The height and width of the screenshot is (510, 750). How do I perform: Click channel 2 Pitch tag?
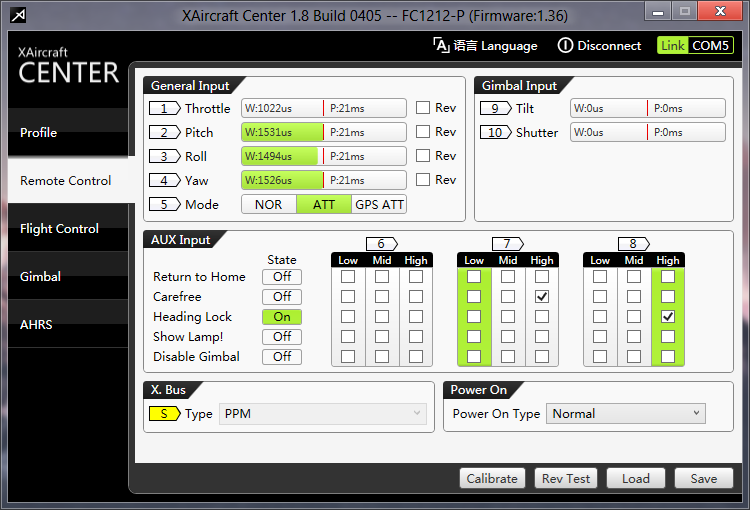click(x=165, y=133)
